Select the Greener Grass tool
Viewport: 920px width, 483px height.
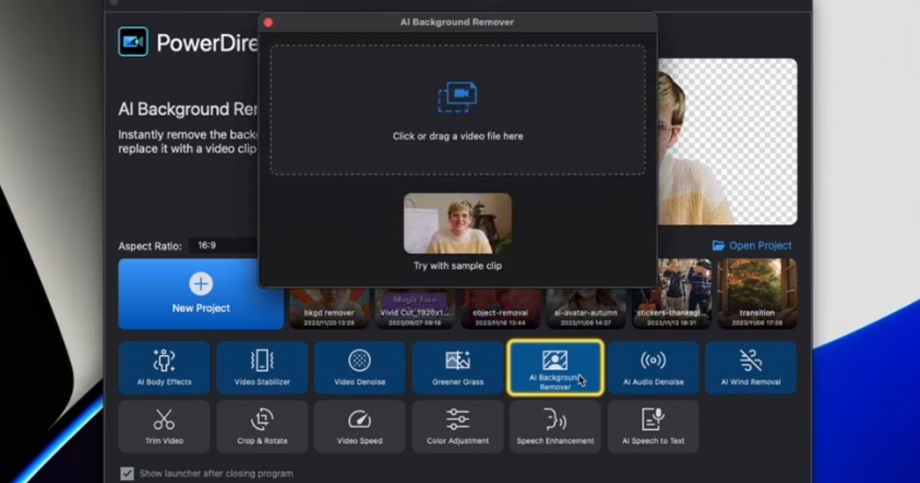pyautogui.click(x=457, y=367)
